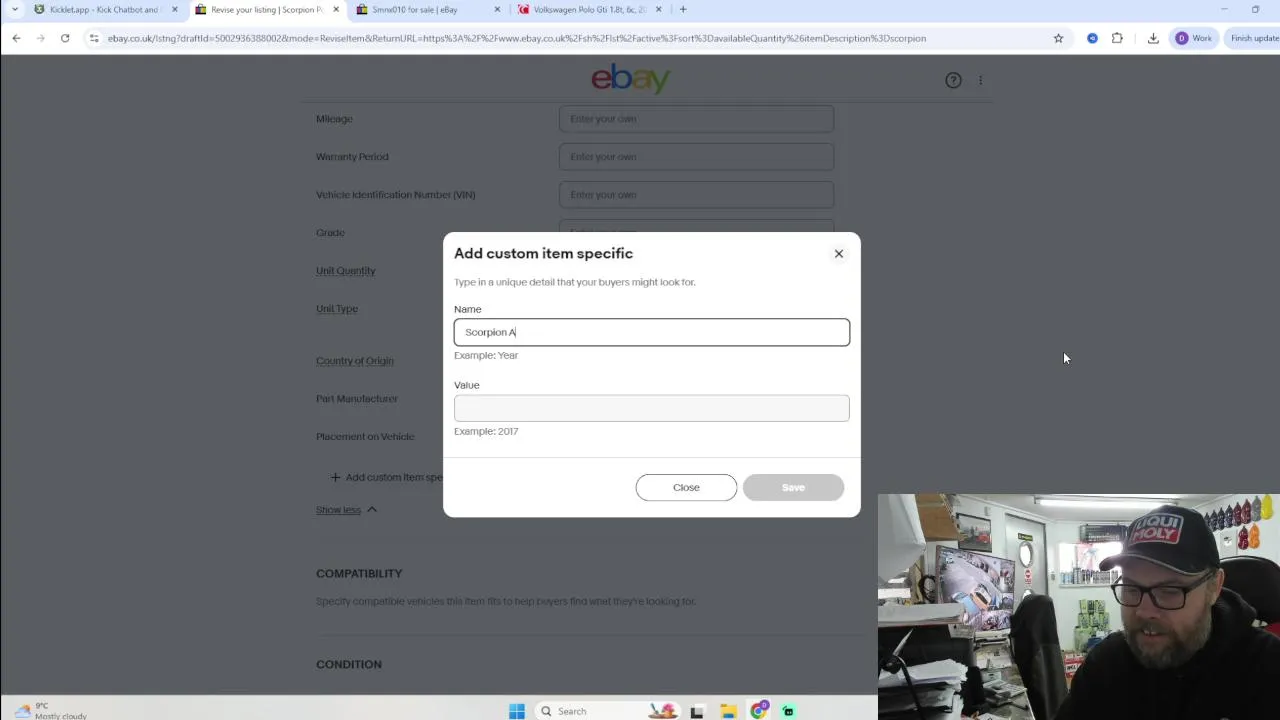Image resolution: width=1280 pixels, height=720 pixels.
Task: Click the Value input field
Action: tap(652, 408)
